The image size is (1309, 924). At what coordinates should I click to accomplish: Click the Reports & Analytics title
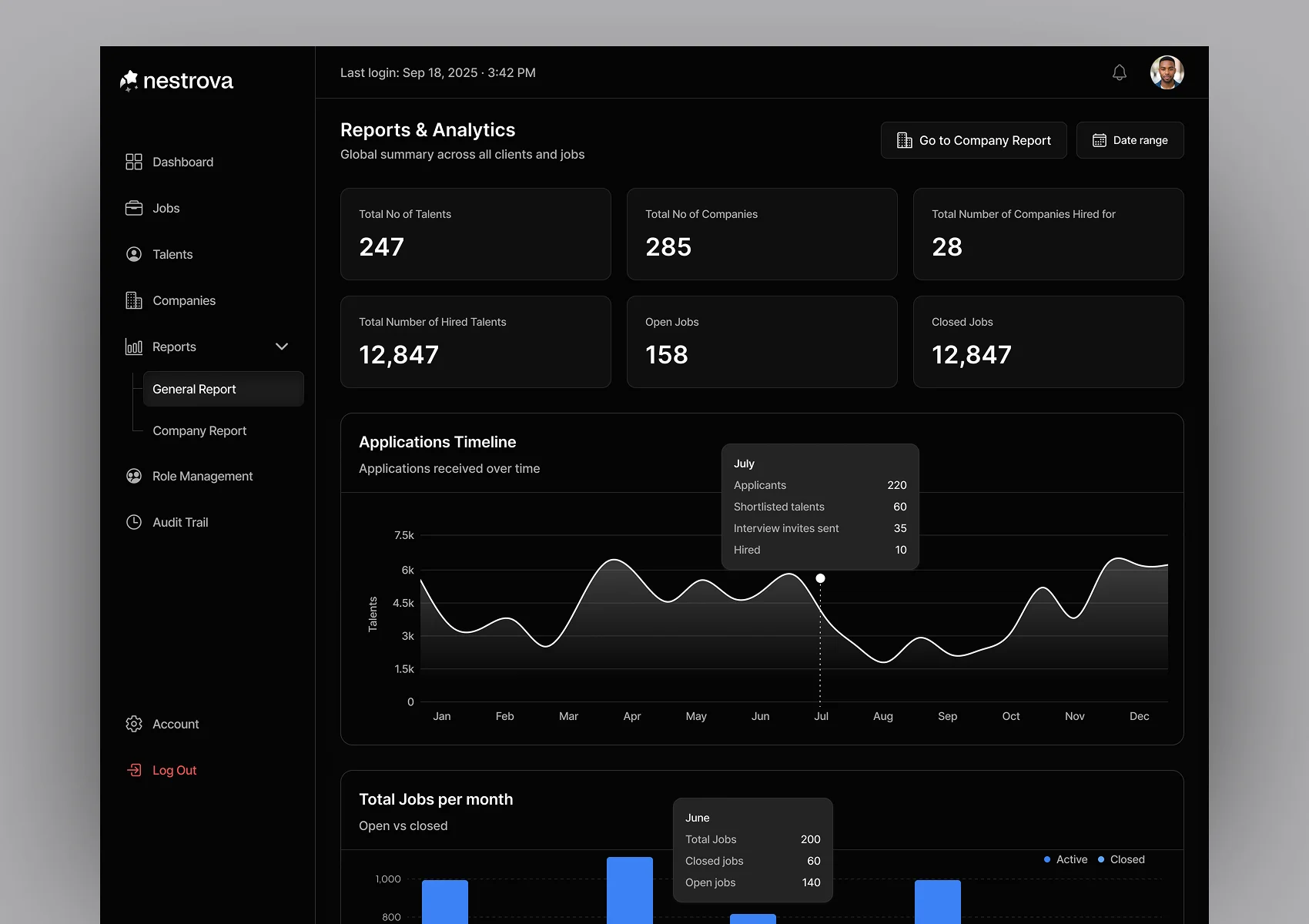click(x=427, y=130)
